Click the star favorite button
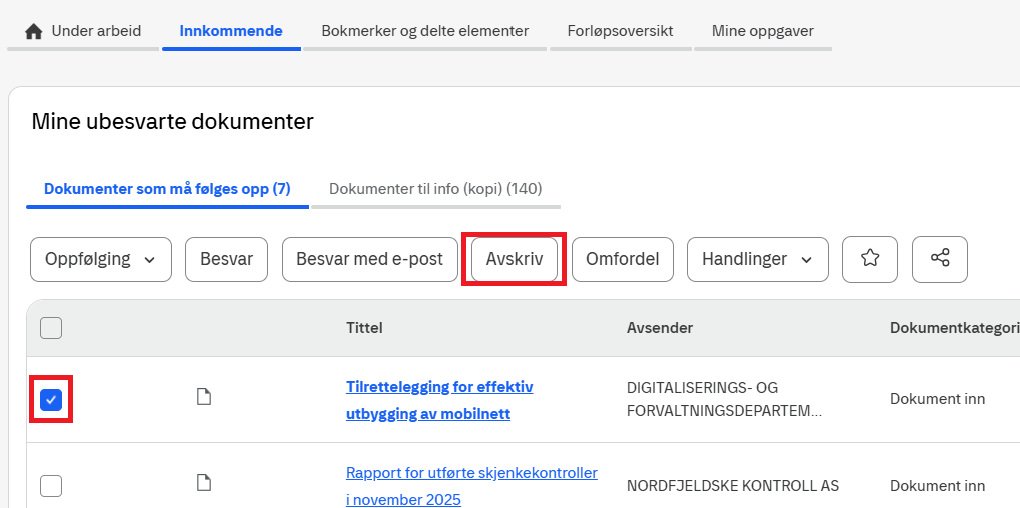 point(870,259)
